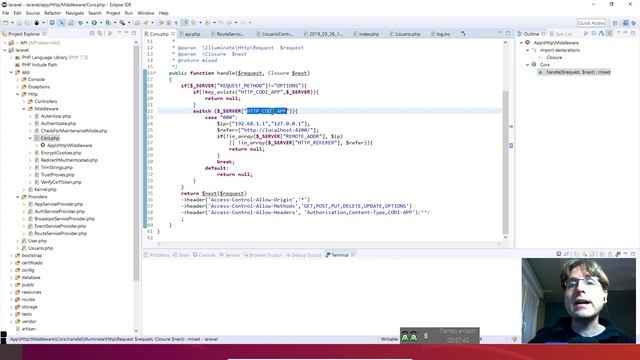
Task: Open the Problems tab
Action: tap(157, 255)
